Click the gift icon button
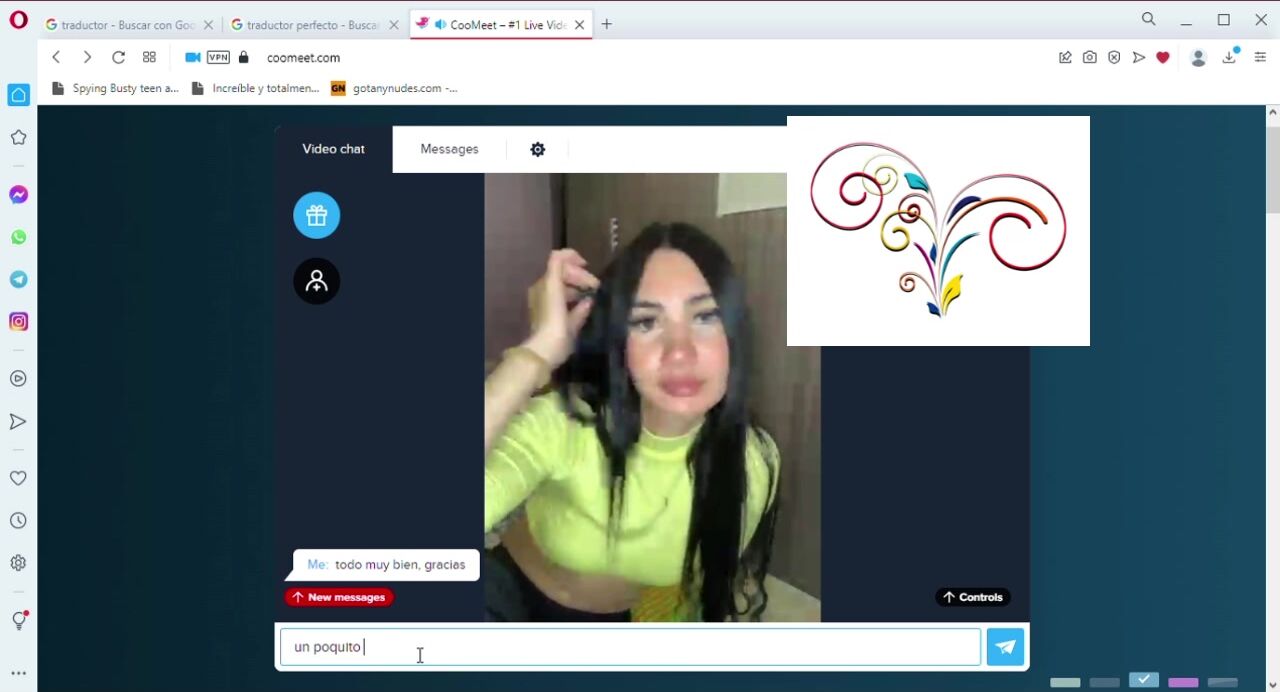The height and width of the screenshot is (692, 1280). pos(316,215)
